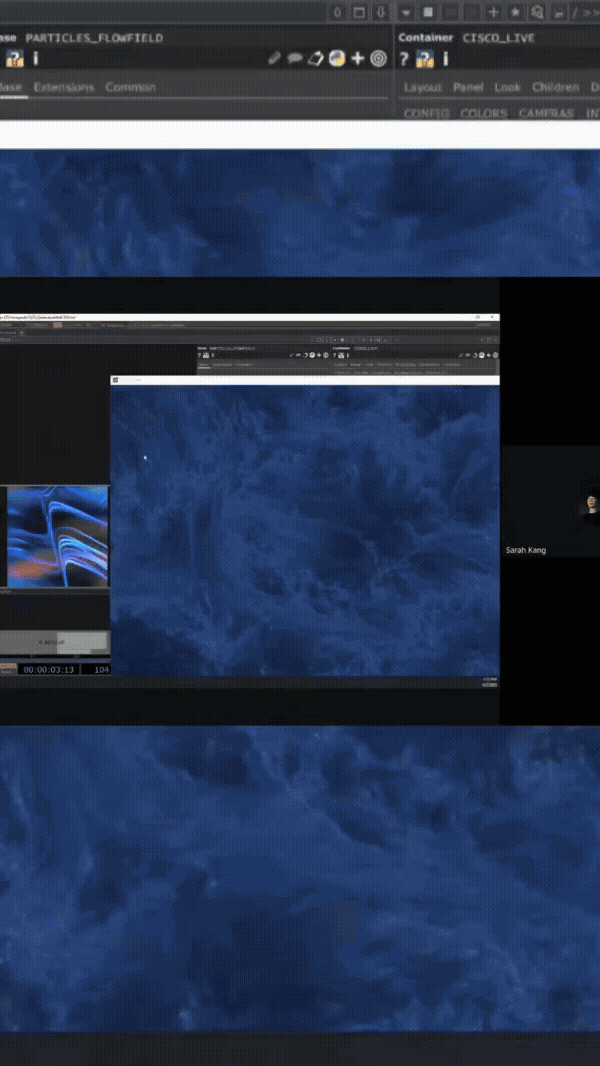Screen dimensions: 600x1066
Task: Open the Look tab of CISCO_LIVE
Action: [x=508, y=88]
